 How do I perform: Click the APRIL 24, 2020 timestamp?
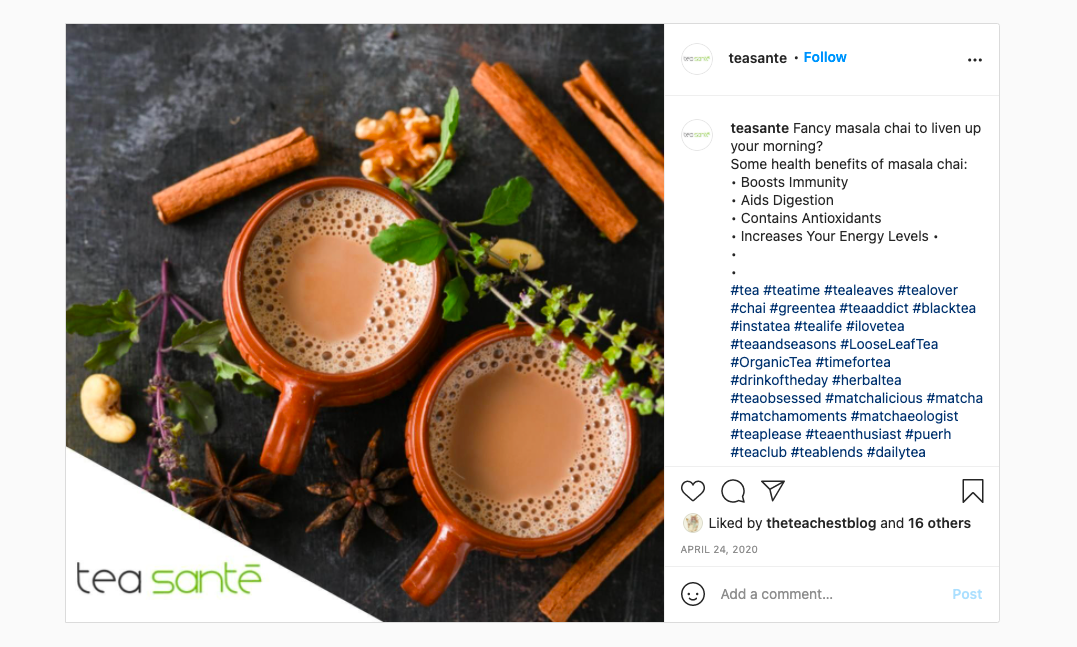coord(718,549)
